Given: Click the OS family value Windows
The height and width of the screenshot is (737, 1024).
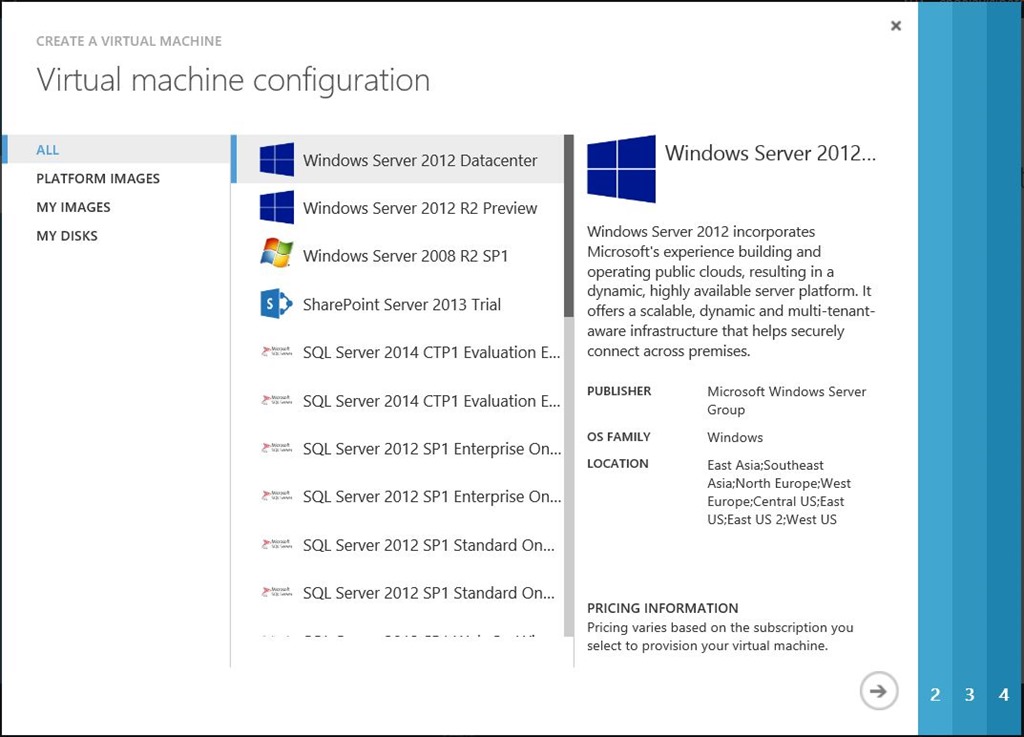Looking at the screenshot, I should [735, 437].
